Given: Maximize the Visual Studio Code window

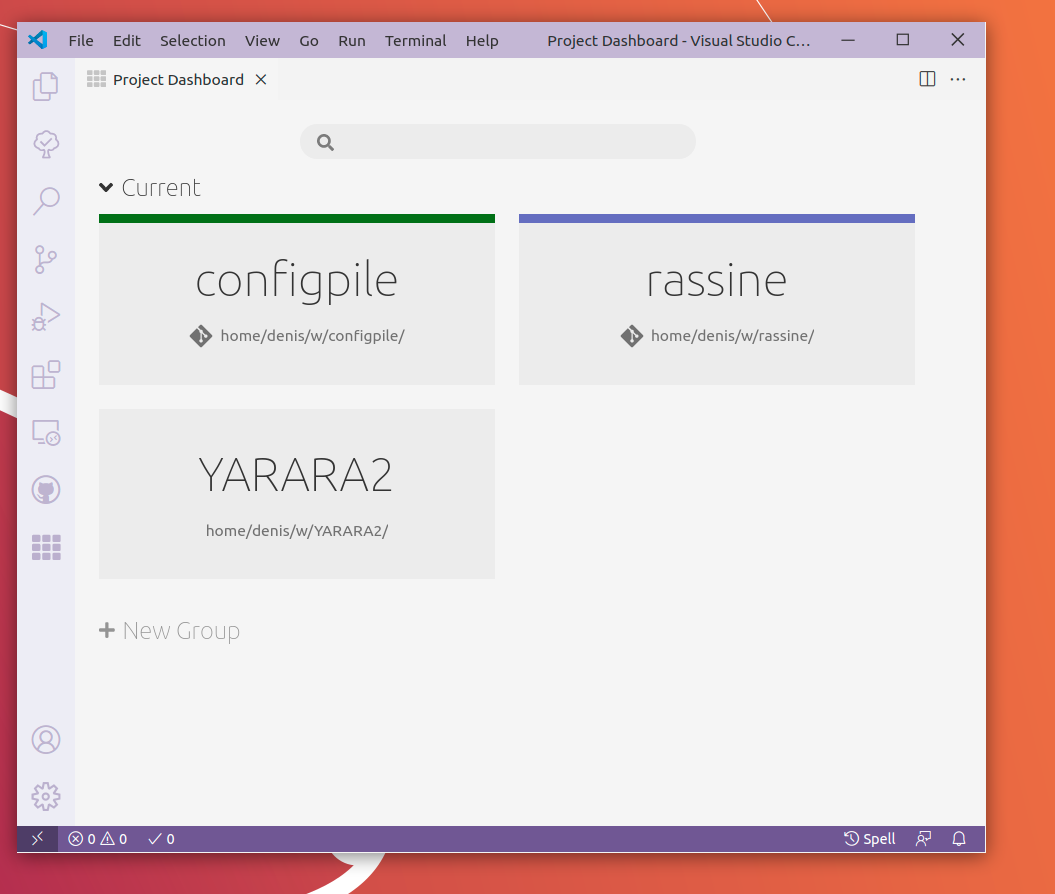Looking at the screenshot, I should (903, 40).
